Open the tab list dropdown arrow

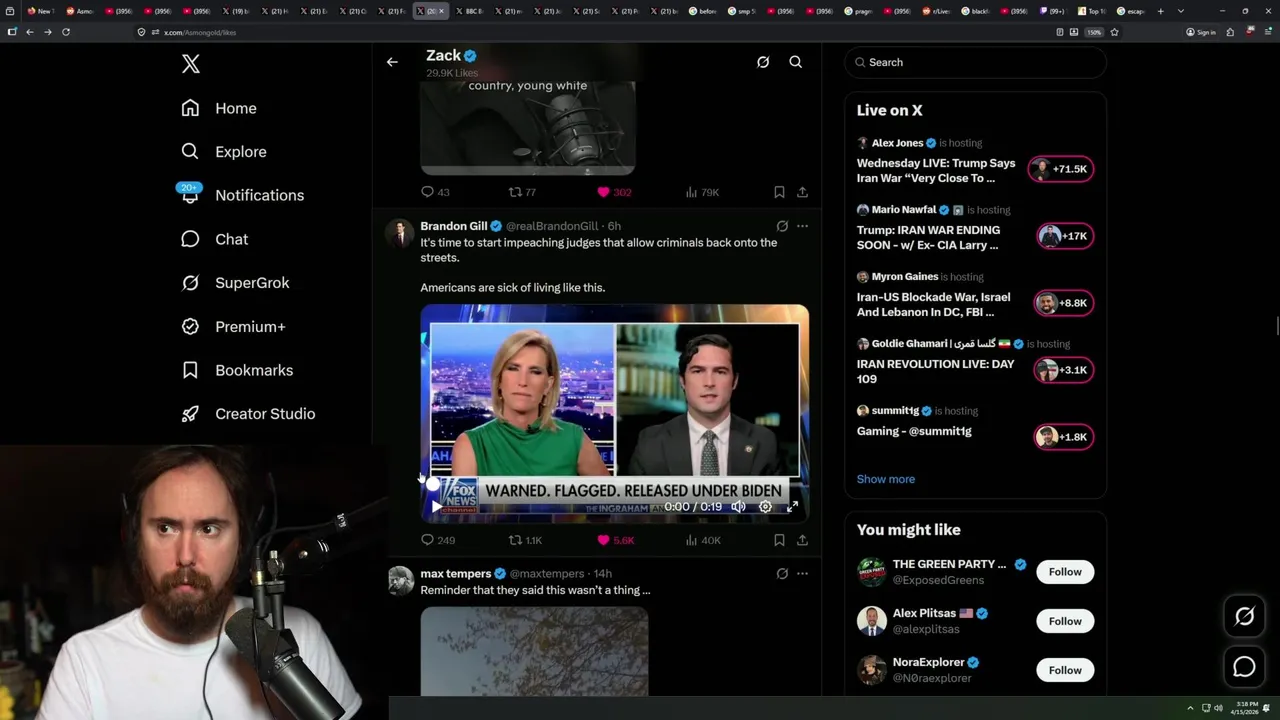[1181, 11]
